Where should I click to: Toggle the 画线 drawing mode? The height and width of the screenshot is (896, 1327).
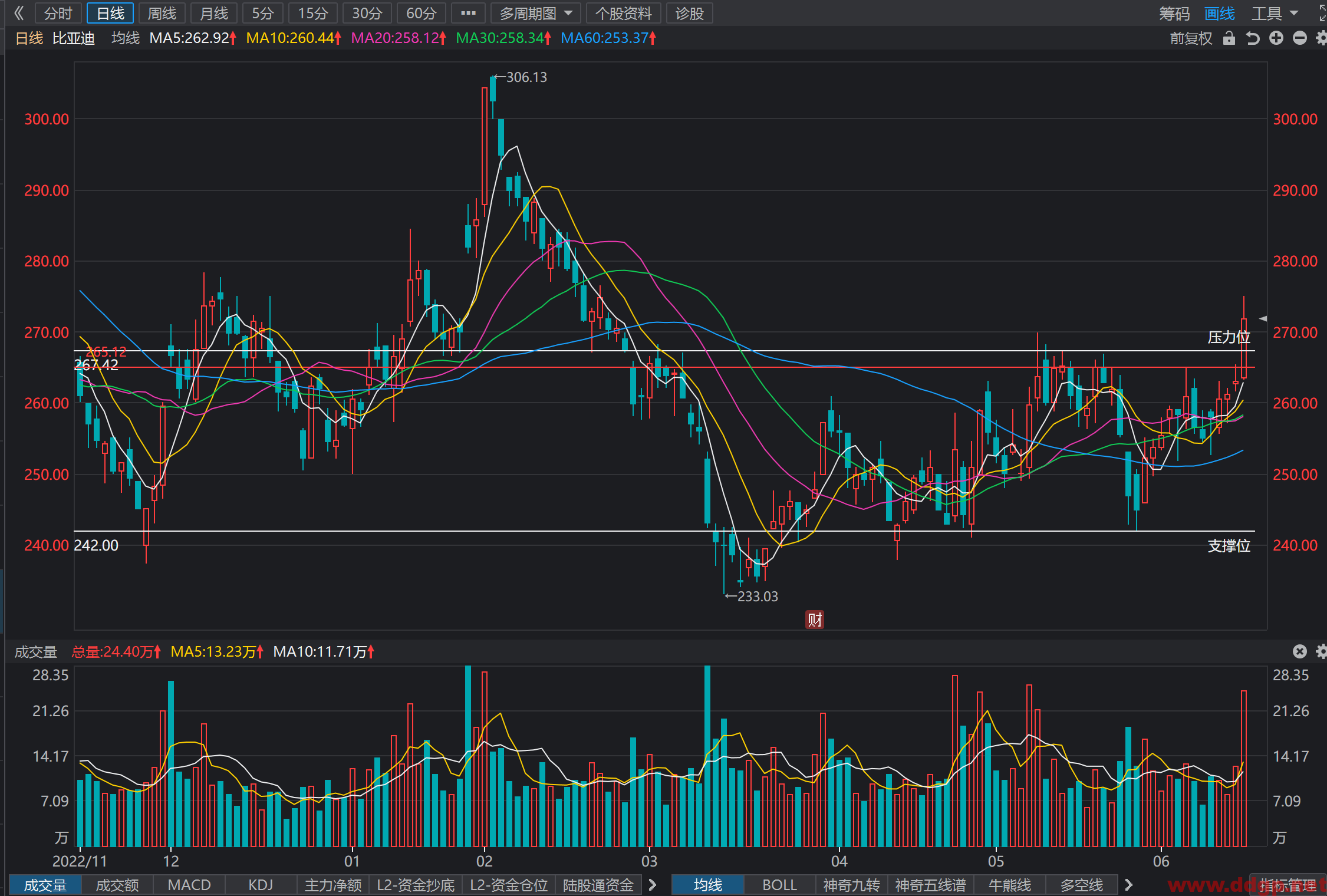[x=1220, y=13]
